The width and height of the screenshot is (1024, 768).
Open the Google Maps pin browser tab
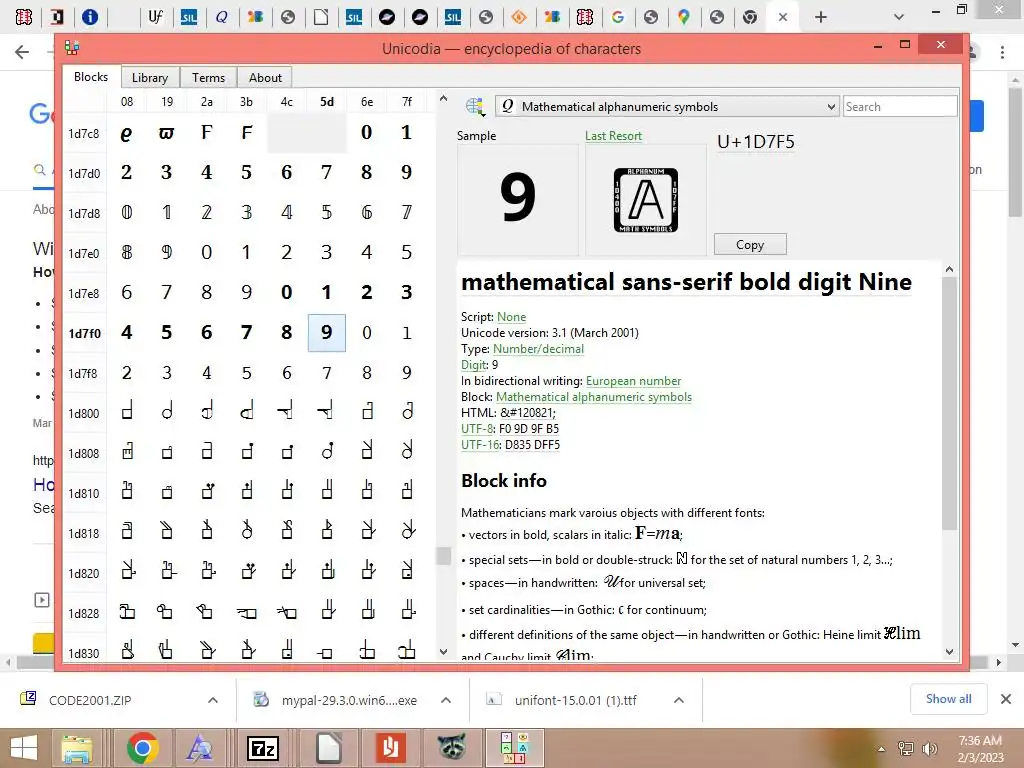click(x=684, y=17)
